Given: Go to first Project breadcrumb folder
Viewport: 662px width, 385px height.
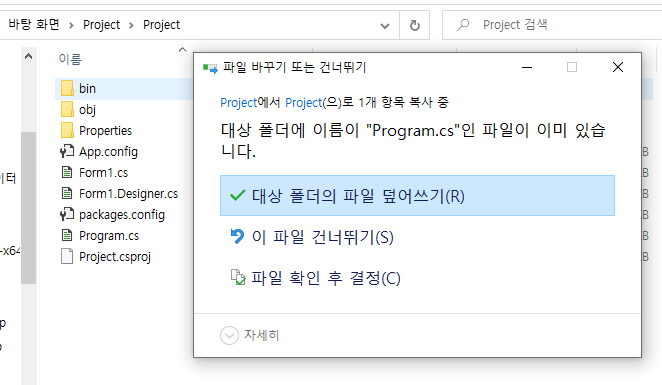Looking at the screenshot, I should coord(101,25).
